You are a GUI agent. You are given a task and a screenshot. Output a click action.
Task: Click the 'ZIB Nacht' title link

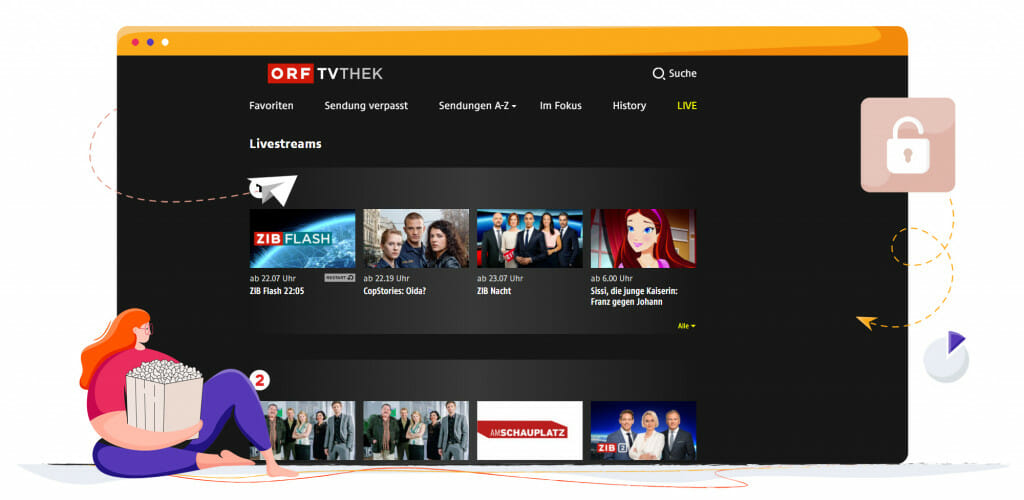click(x=494, y=291)
